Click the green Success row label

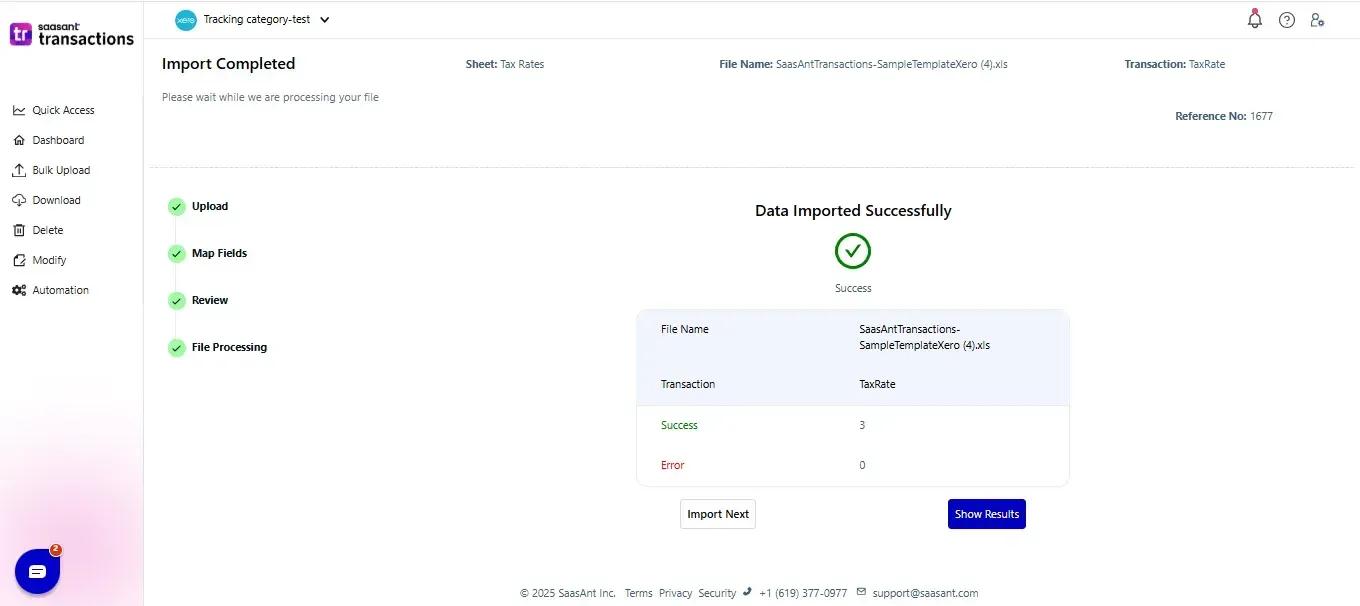pyautogui.click(x=679, y=425)
